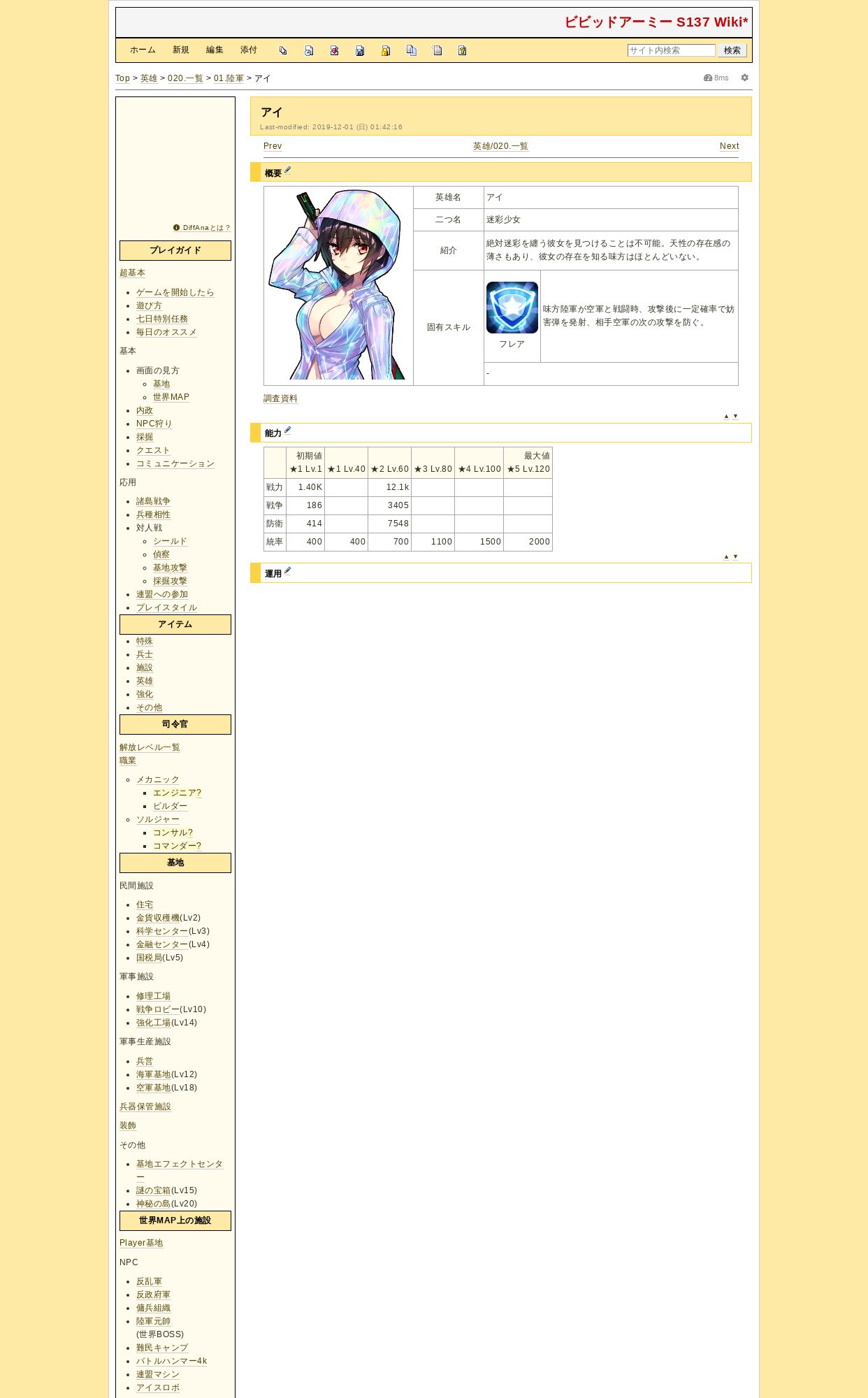This screenshot has height=1398, width=868.
Task: Open 戦争ロビー sidebar link
Action: pyautogui.click(x=158, y=1009)
